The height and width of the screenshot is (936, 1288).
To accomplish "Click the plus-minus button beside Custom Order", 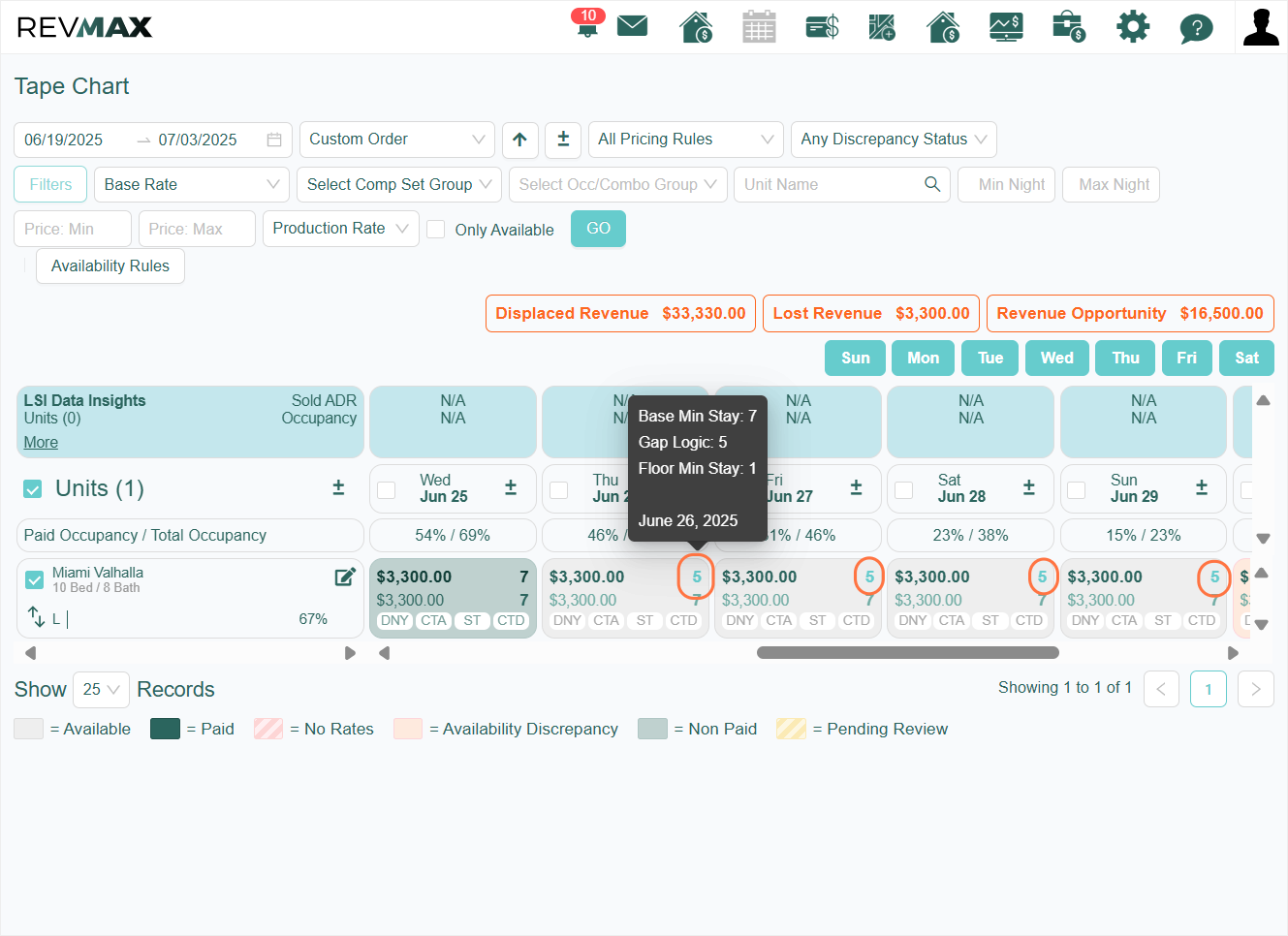I will [563, 140].
